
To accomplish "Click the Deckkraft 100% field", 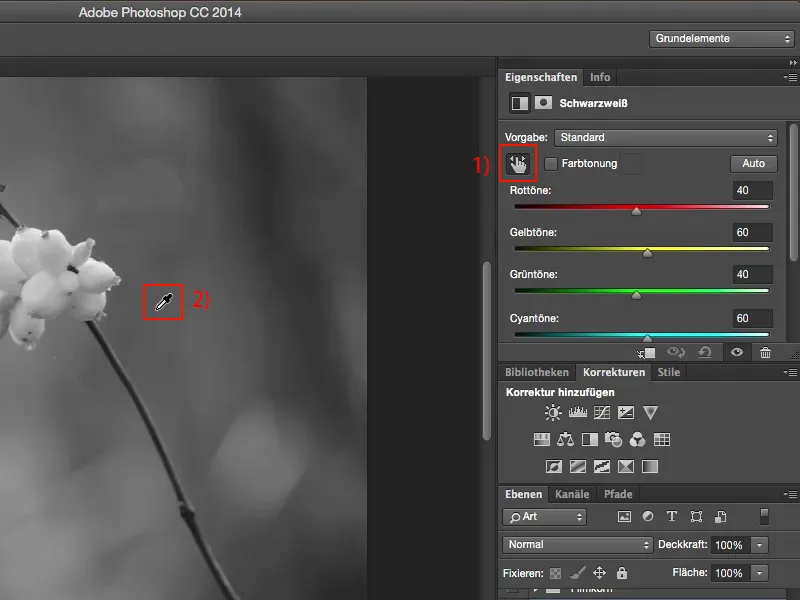I will pos(731,545).
